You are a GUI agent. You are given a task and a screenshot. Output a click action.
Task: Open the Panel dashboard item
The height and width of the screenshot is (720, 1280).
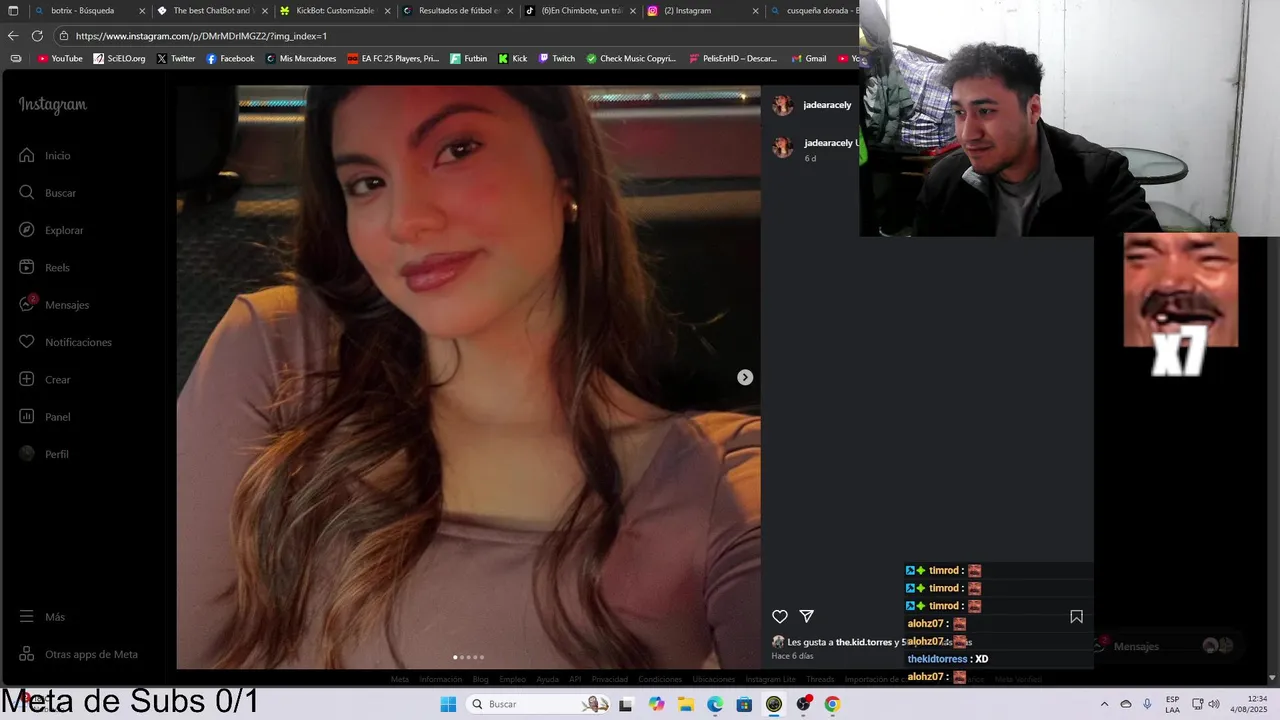45,416
